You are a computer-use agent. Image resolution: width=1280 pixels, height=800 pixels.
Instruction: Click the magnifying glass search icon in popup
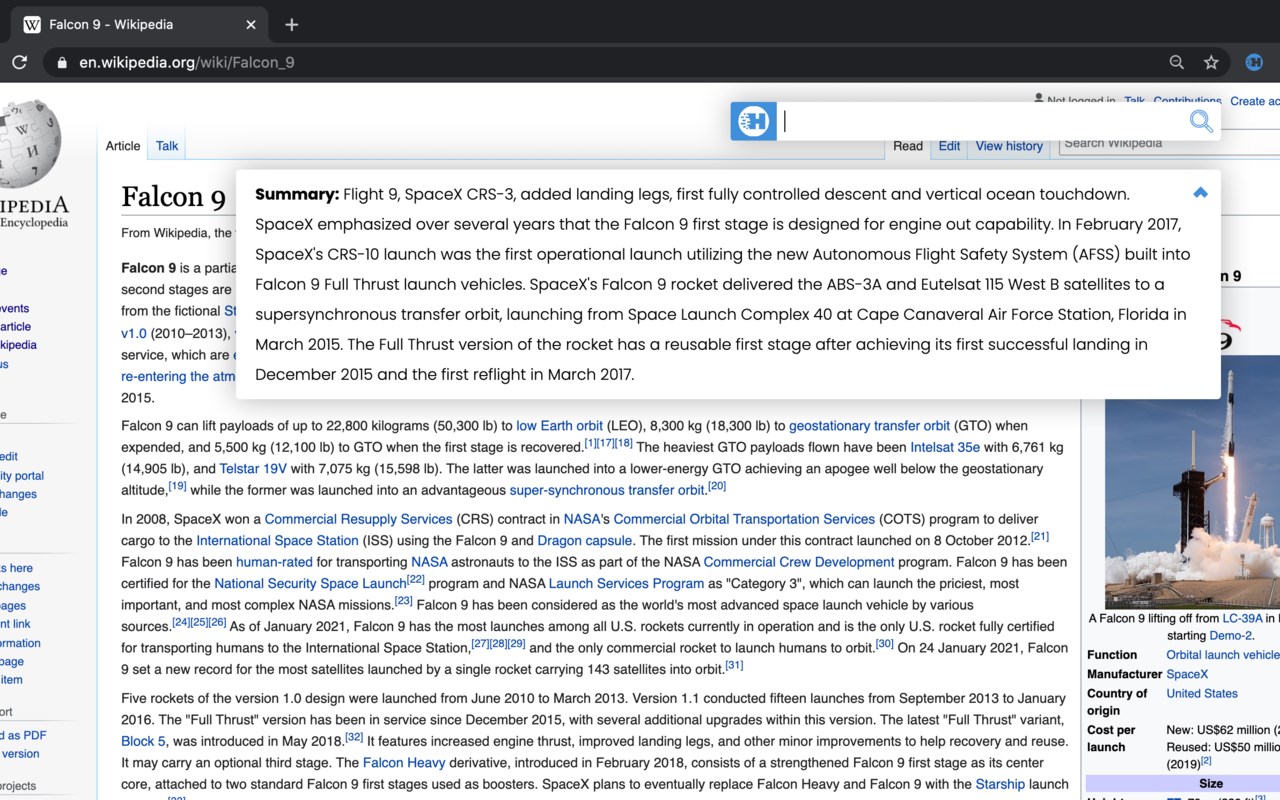point(1201,122)
